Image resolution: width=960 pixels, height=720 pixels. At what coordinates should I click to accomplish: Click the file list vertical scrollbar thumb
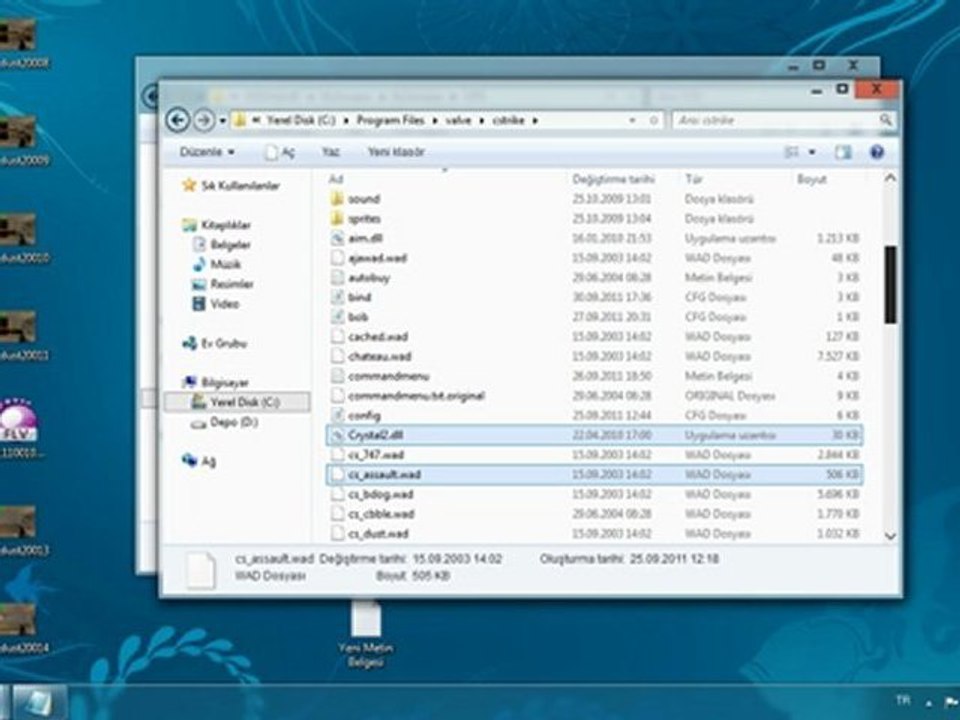click(x=890, y=285)
